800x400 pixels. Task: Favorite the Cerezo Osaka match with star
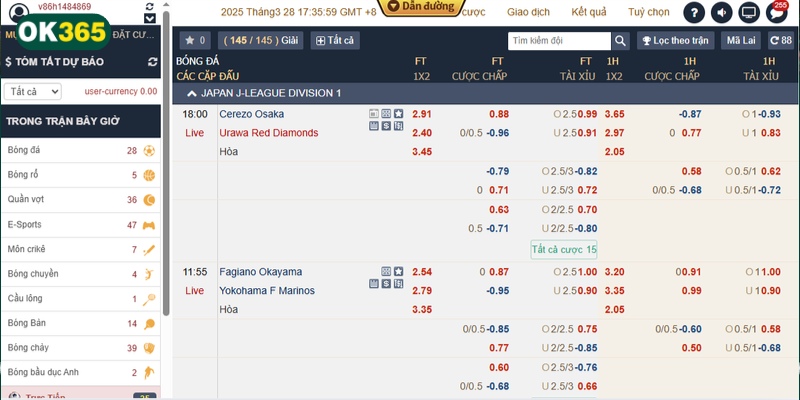(x=398, y=114)
